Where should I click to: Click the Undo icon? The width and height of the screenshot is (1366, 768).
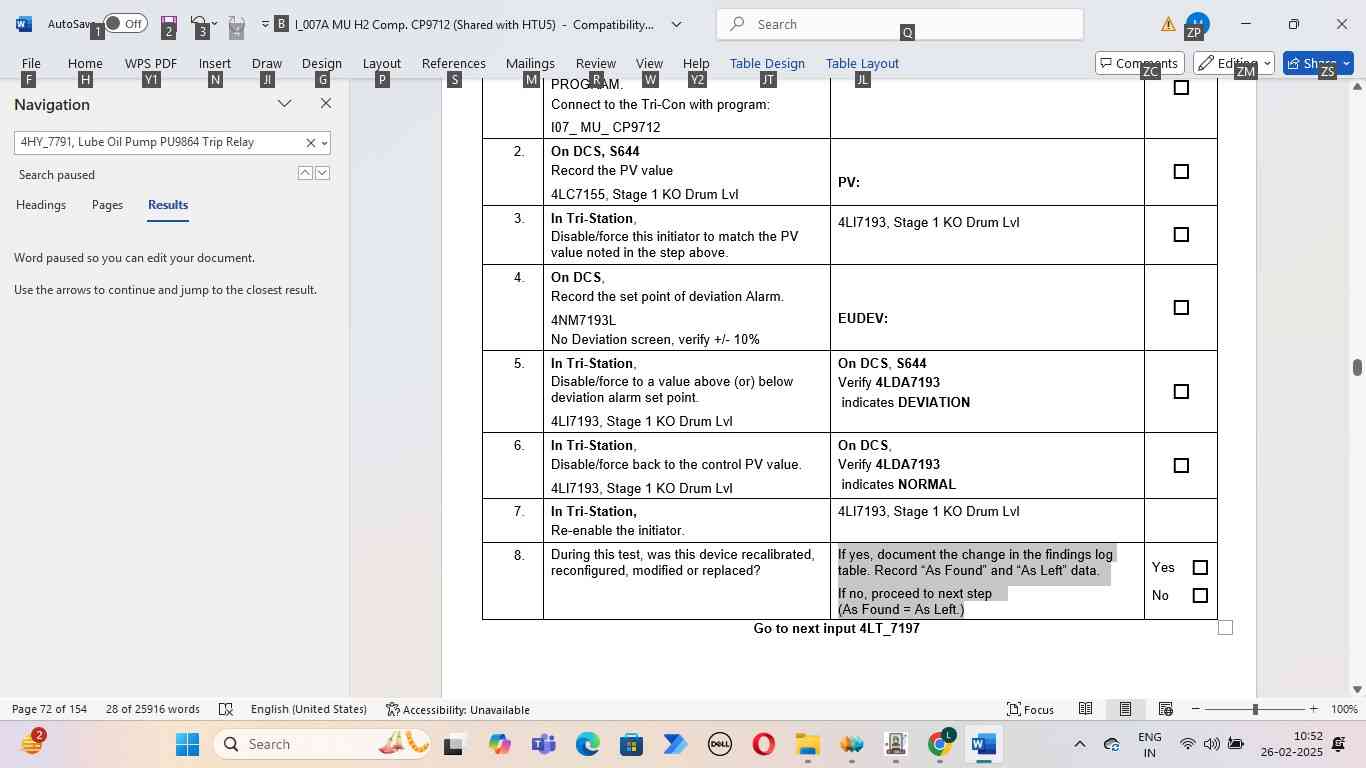pyautogui.click(x=198, y=23)
